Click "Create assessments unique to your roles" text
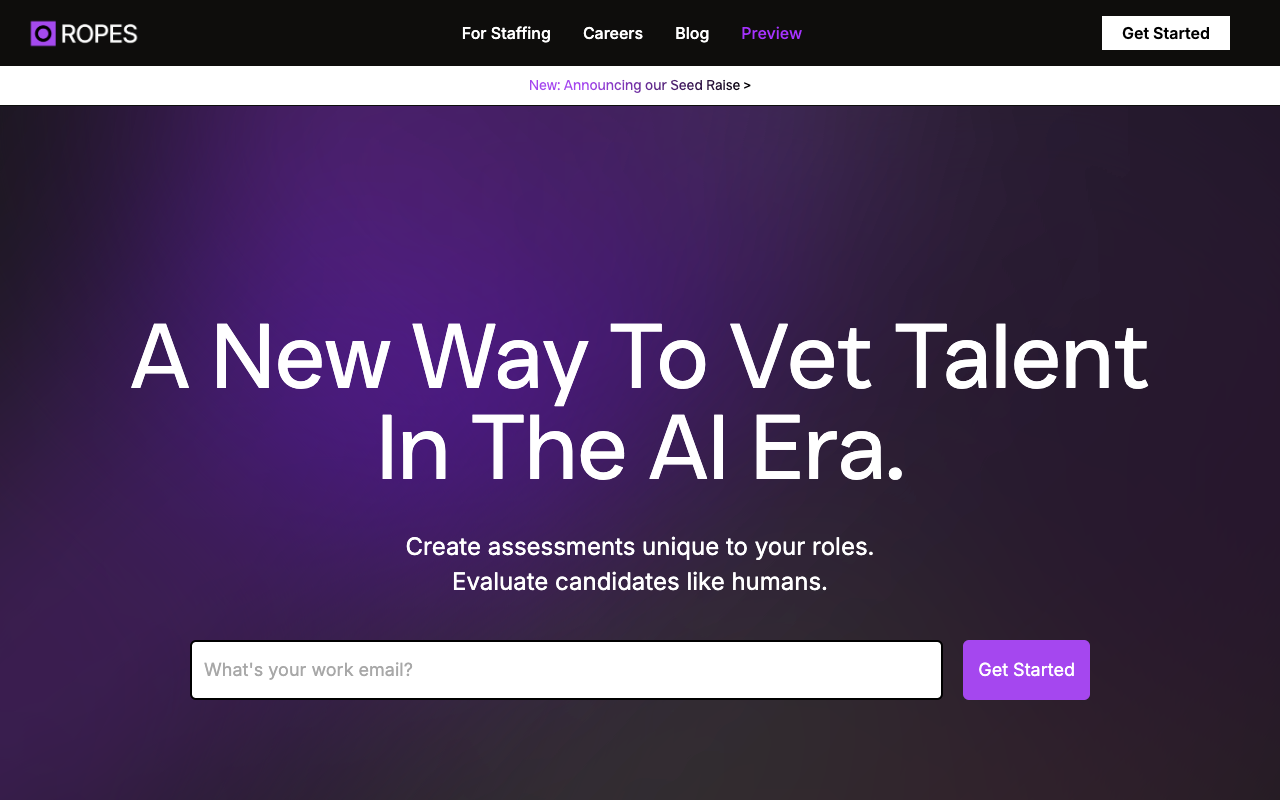The height and width of the screenshot is (800, 1280). pyautogui.click(x=640, y=547)
